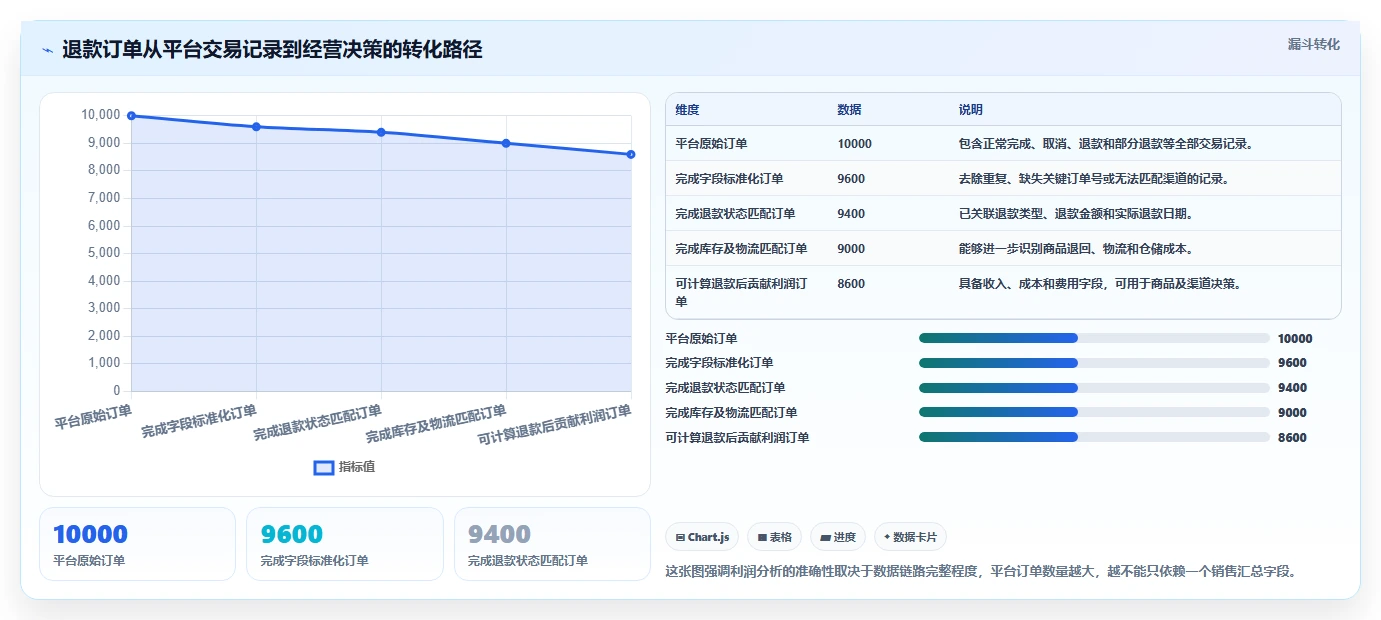Viewport: 1381px width, 620px height.
Task: Click the chart data point for 可计算退款后贡献利润订单
Action: coord(631,154)
